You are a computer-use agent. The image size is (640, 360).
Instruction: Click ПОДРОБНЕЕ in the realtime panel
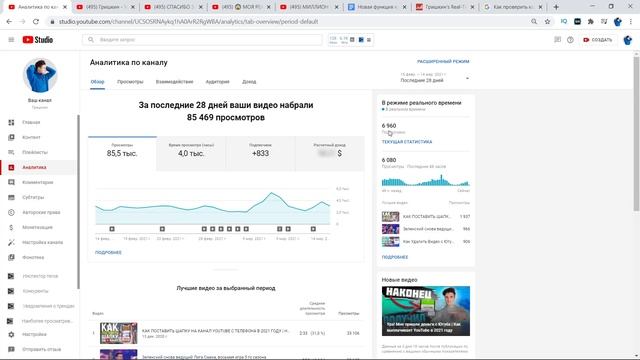tap(395, 258)
